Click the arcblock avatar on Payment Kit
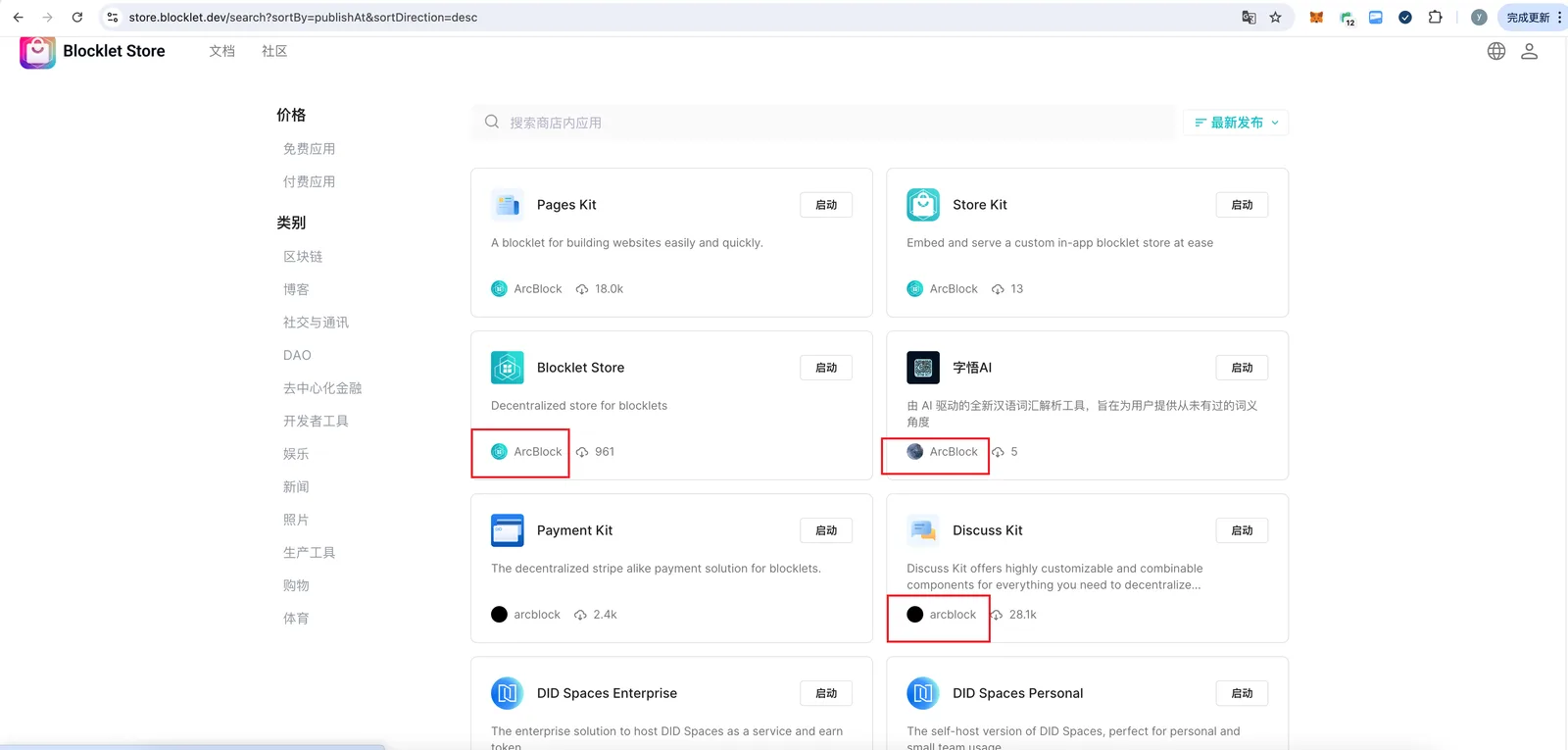The height and width of the screenshot is (750, 1568). click(x=499, y=615)
